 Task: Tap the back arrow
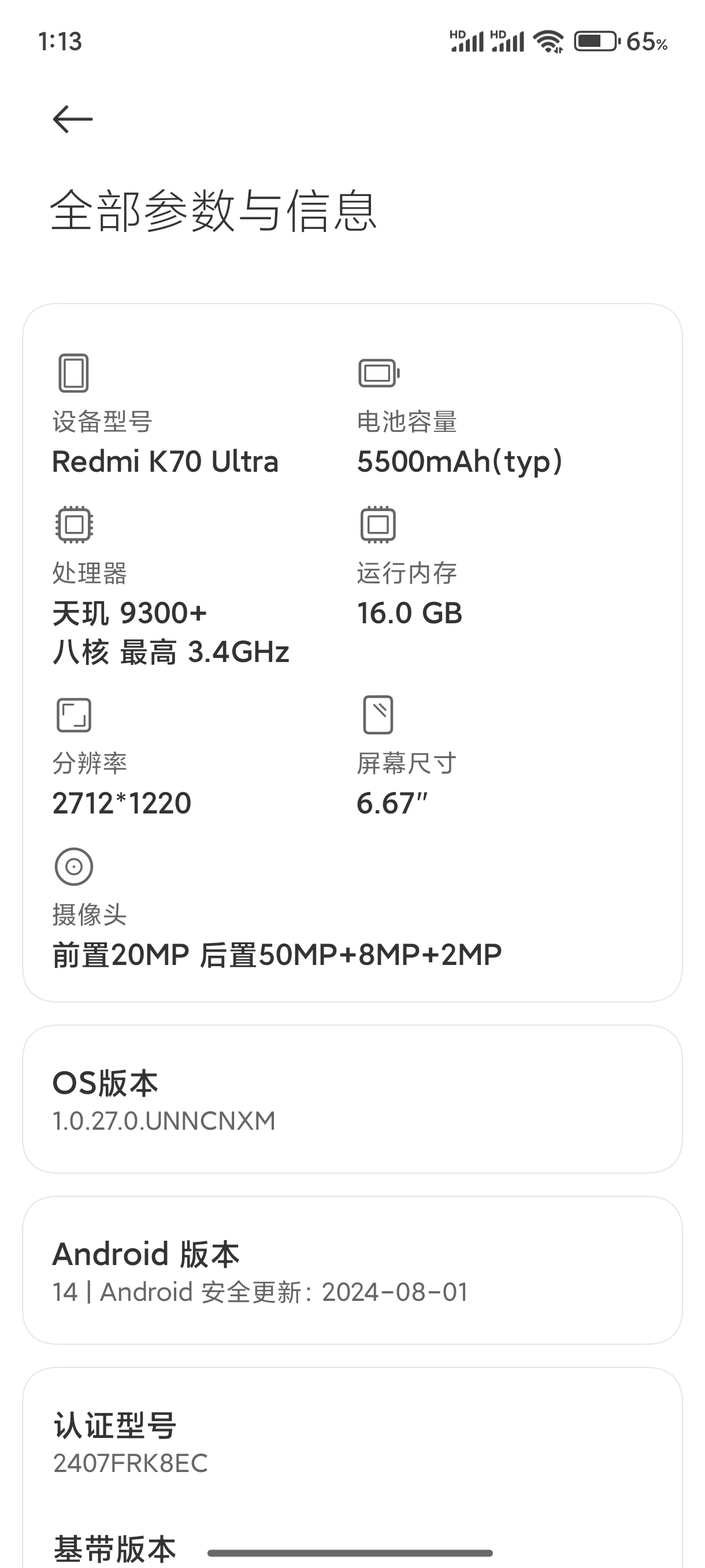tap(72, 119)
